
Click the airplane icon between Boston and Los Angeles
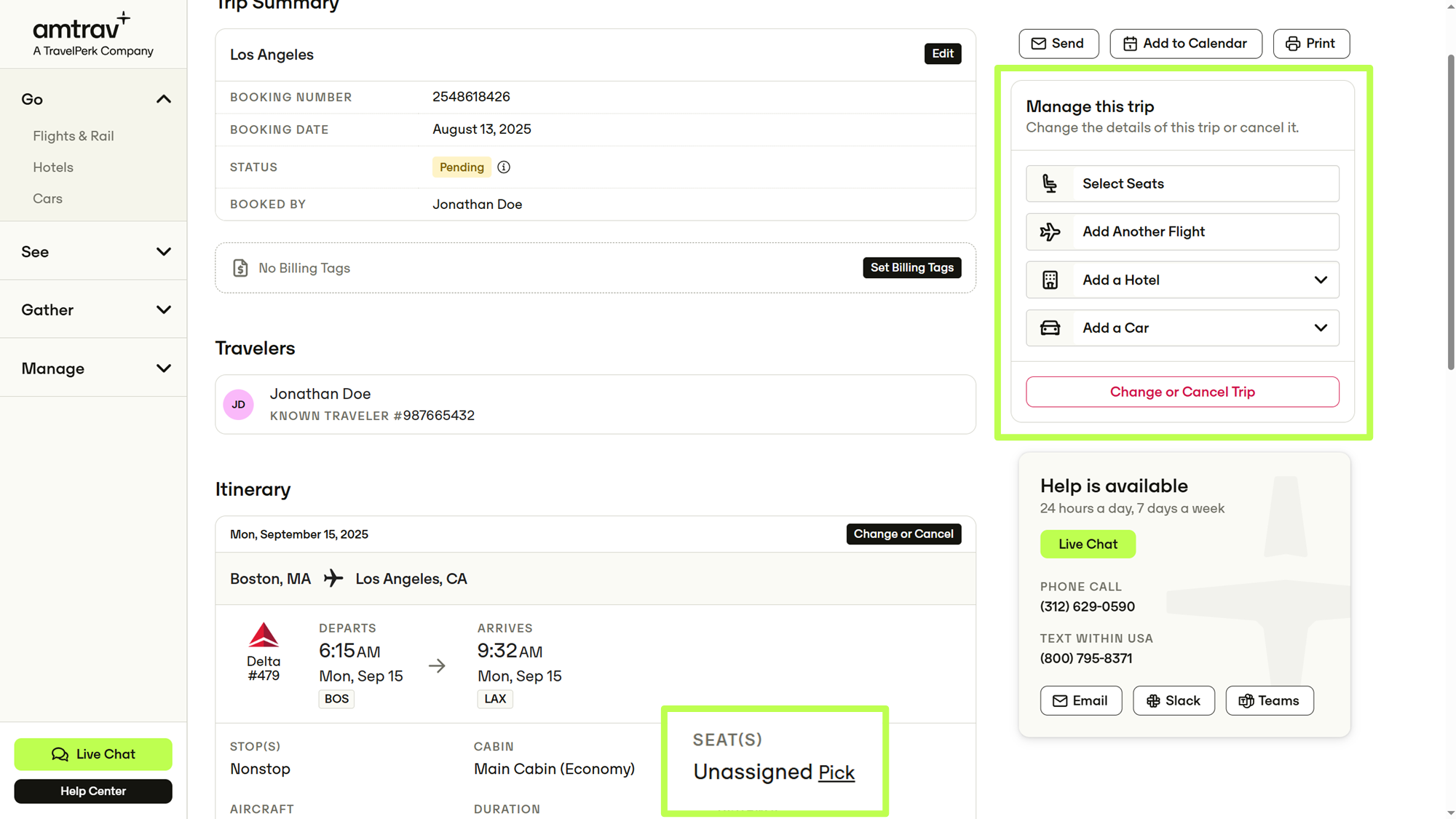coord(333,579)
